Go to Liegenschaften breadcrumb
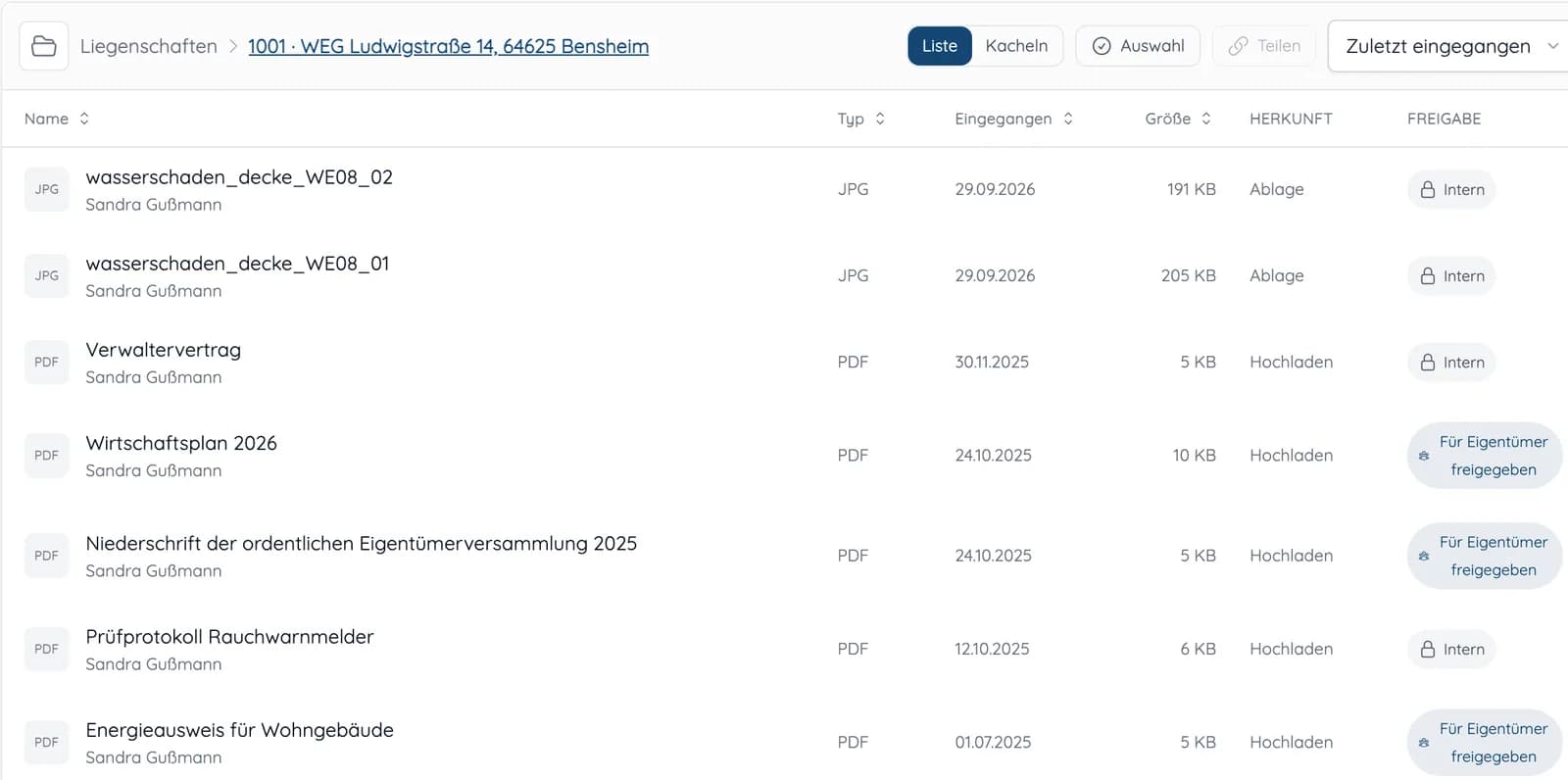1568x780 pixels. tap(149, 46)
